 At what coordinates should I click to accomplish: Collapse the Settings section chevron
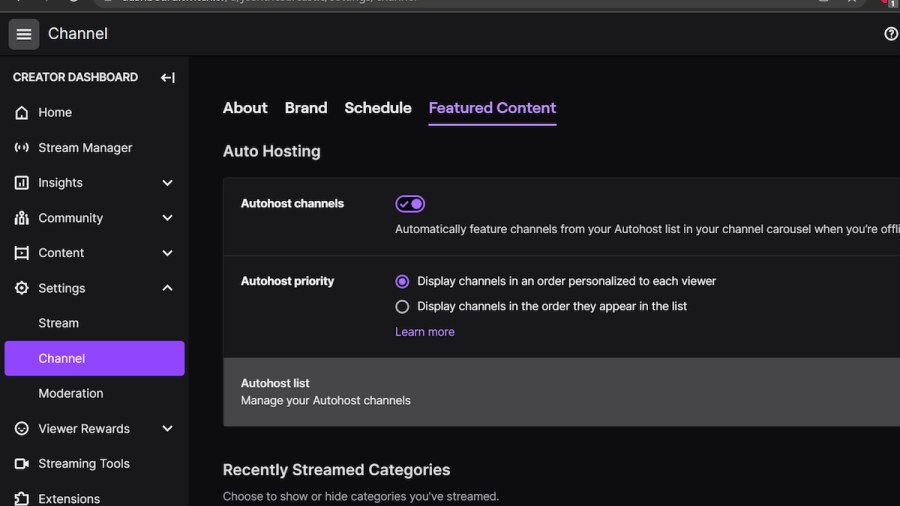[167, 288]
